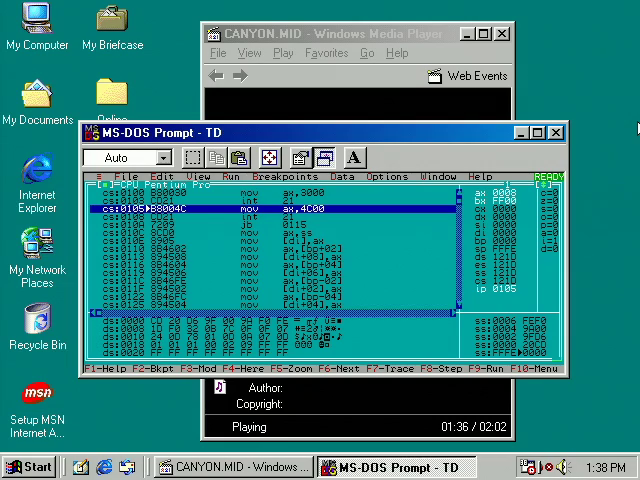Toggle Full screen mode in DOS window

point(269,158)
